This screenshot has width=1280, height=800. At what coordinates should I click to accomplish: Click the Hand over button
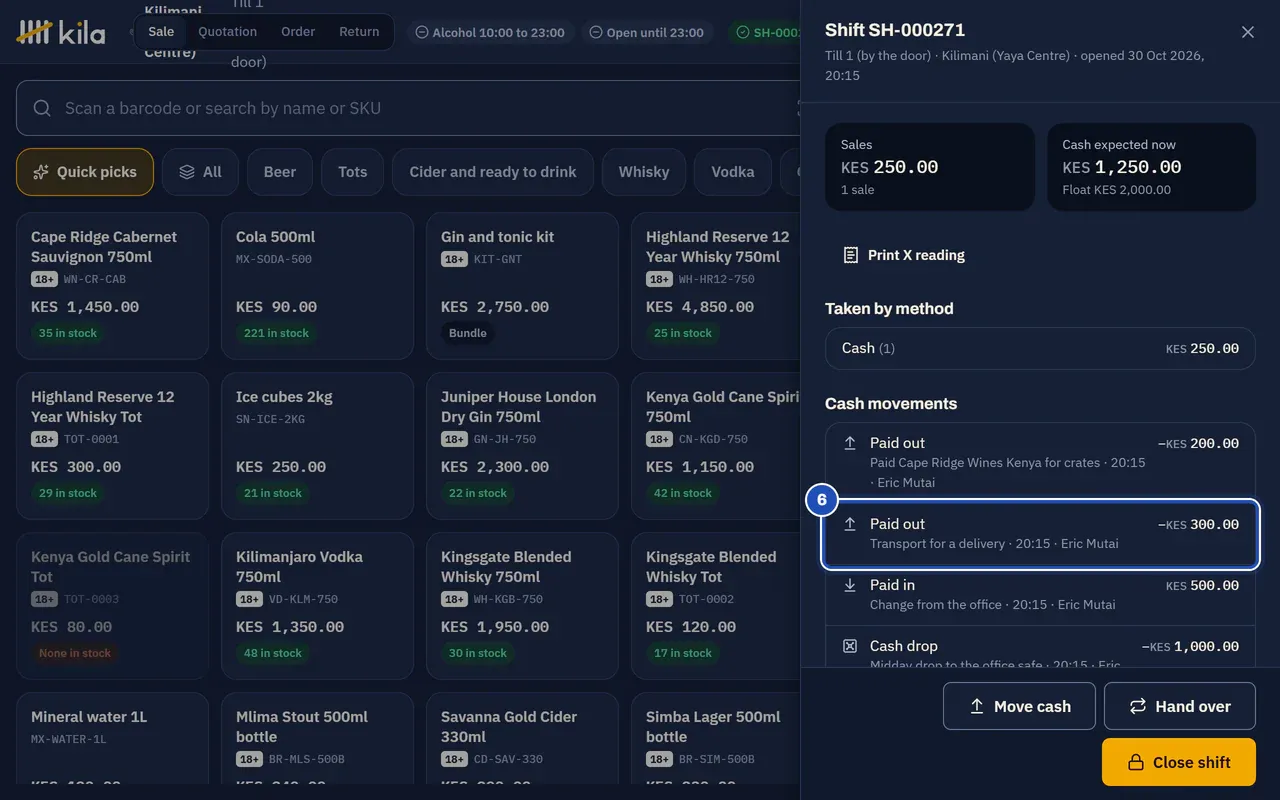[x=1180, y=706]
